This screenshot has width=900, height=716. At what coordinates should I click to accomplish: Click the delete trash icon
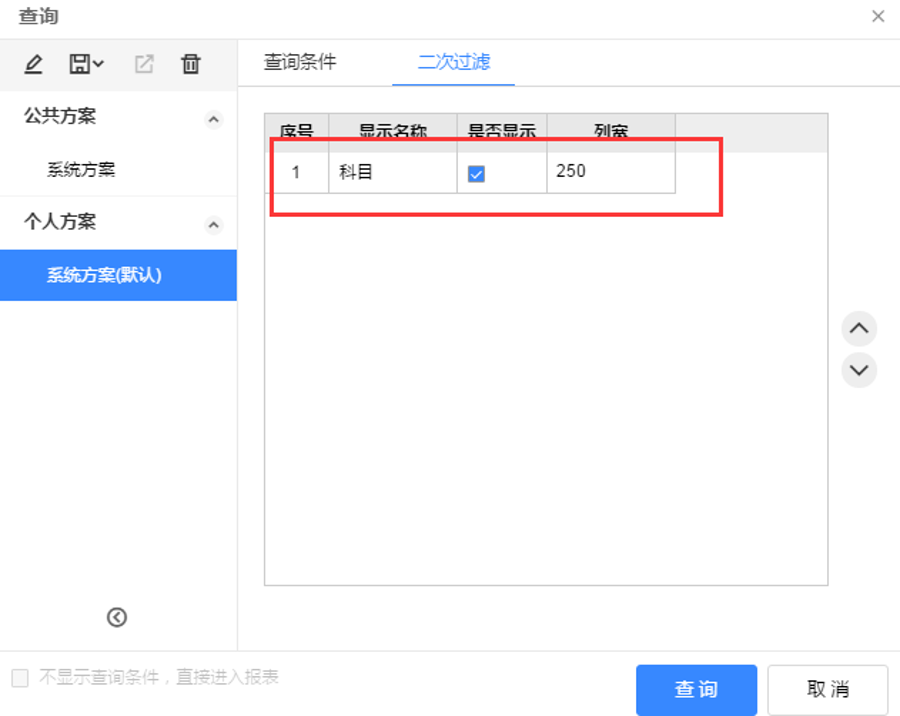190,65
